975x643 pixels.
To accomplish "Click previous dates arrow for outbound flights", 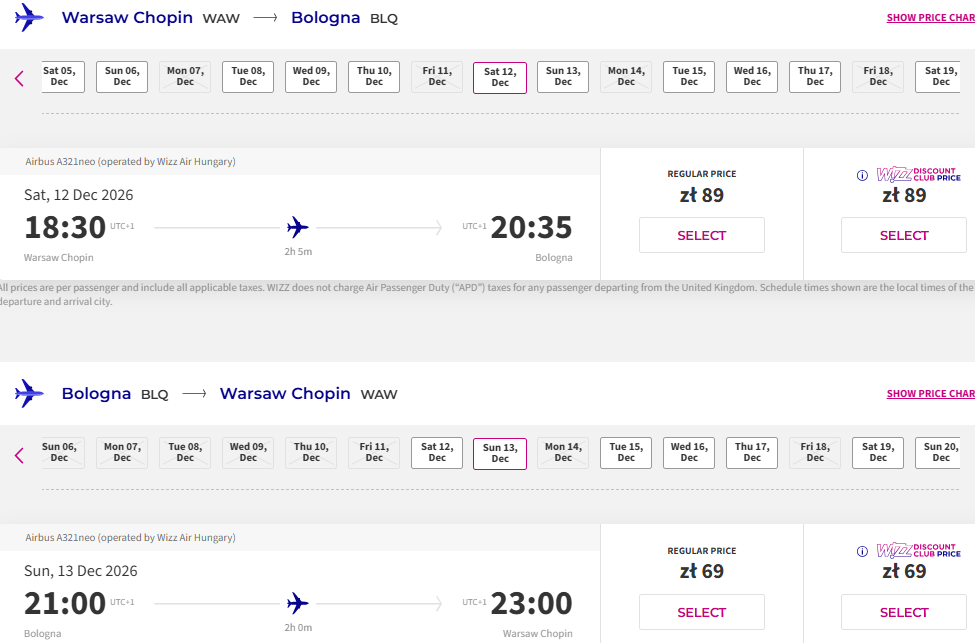I will 19,78.
